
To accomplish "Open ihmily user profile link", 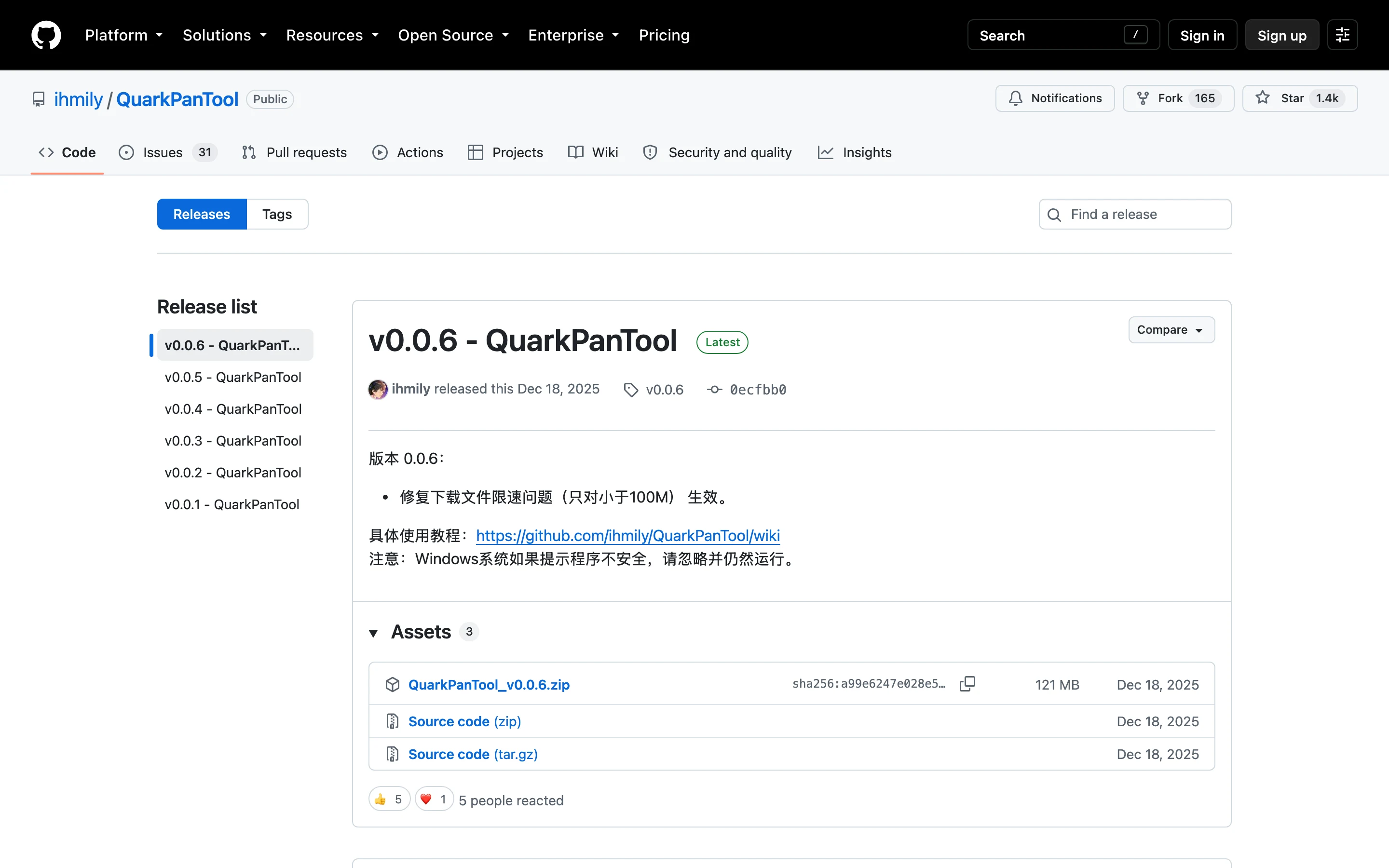I will [x=79, y=99].
